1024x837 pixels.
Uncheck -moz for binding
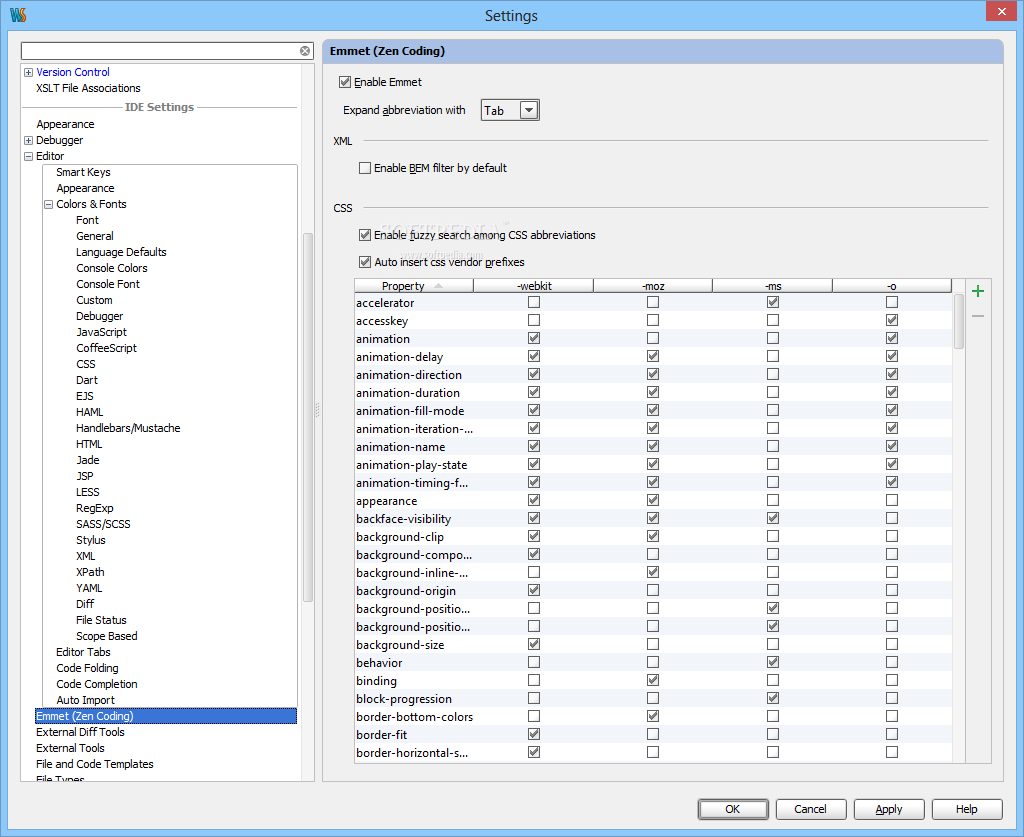653,680
